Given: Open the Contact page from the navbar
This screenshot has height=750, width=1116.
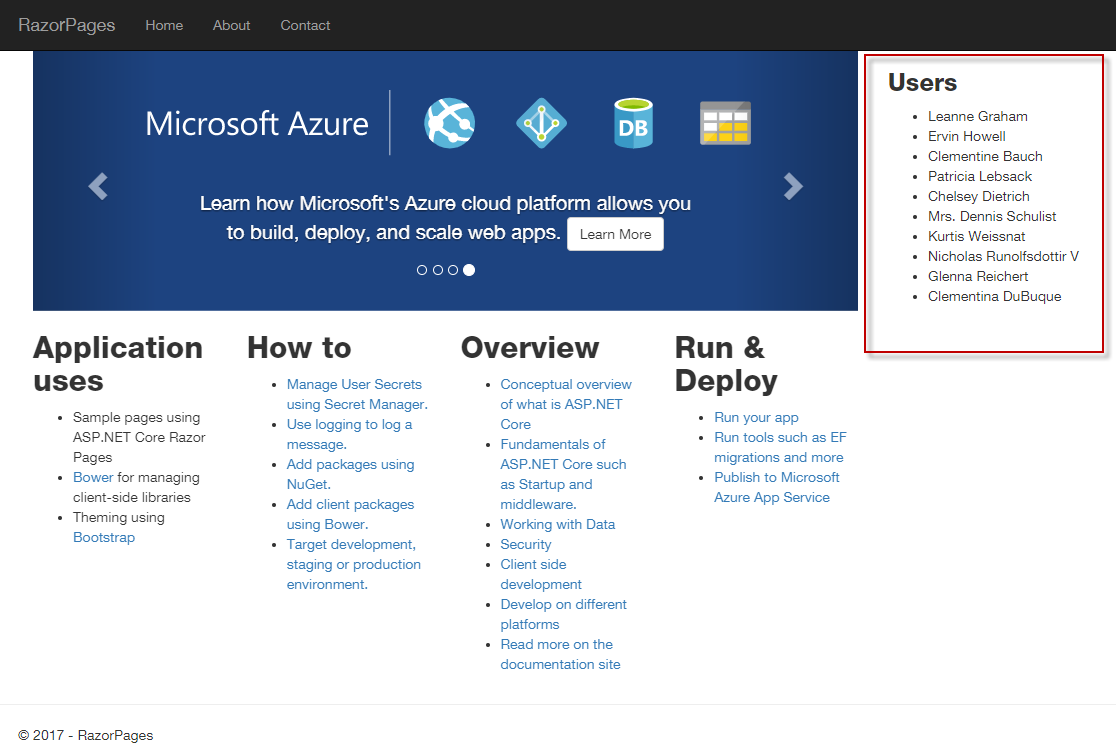Looking at the screenshot, I should [305, 26].
